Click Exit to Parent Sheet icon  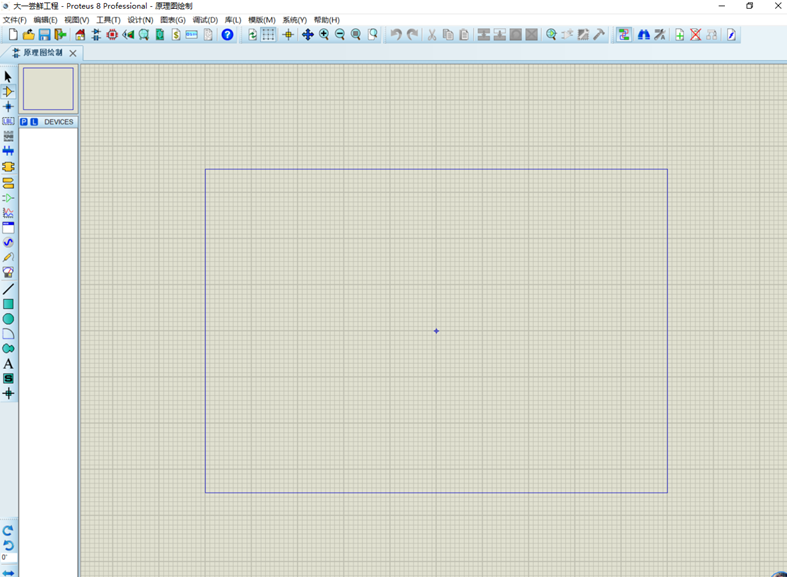[712, 35]
